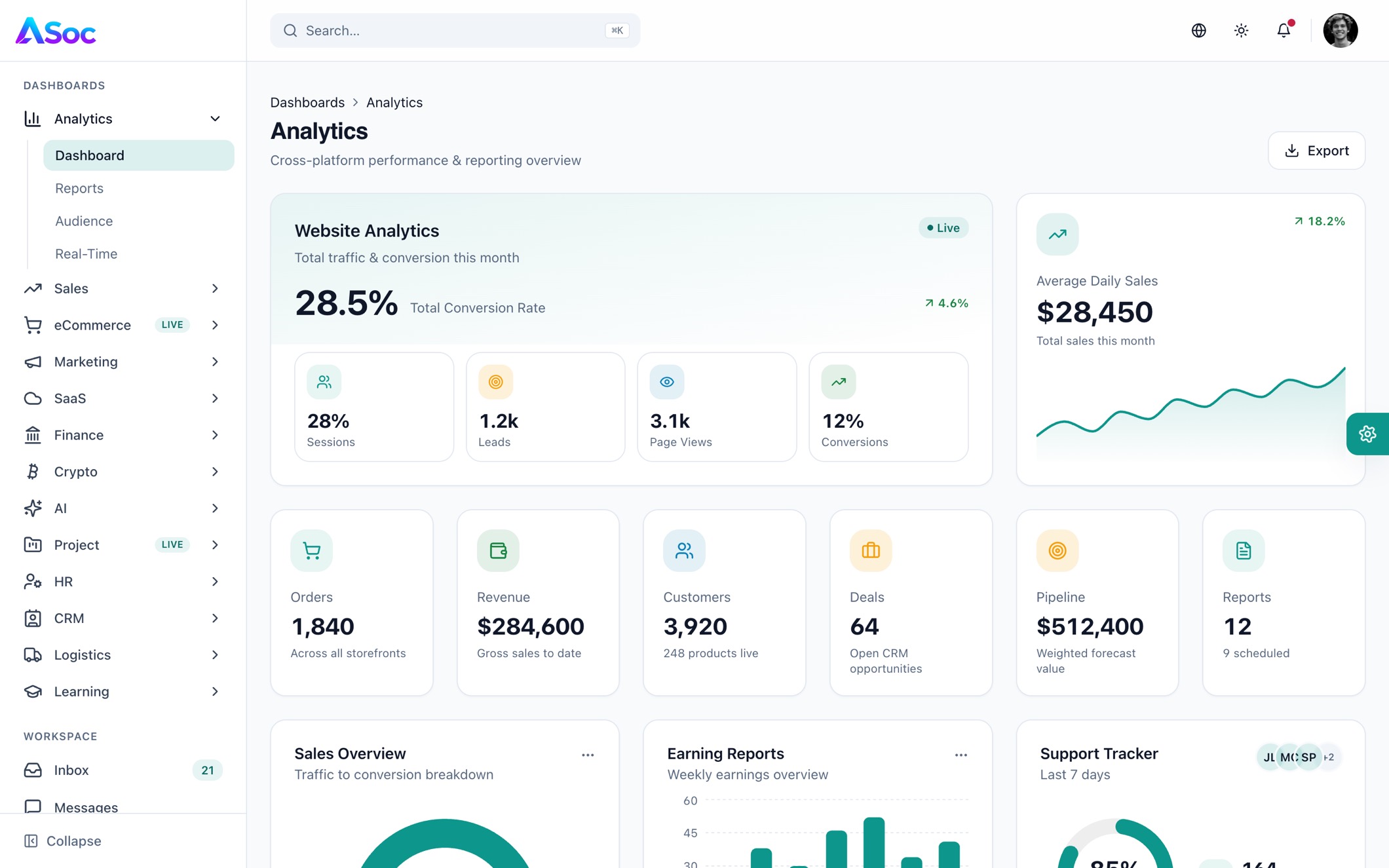
Task: Click the CRM contact icon
Action: coord(33,618)
